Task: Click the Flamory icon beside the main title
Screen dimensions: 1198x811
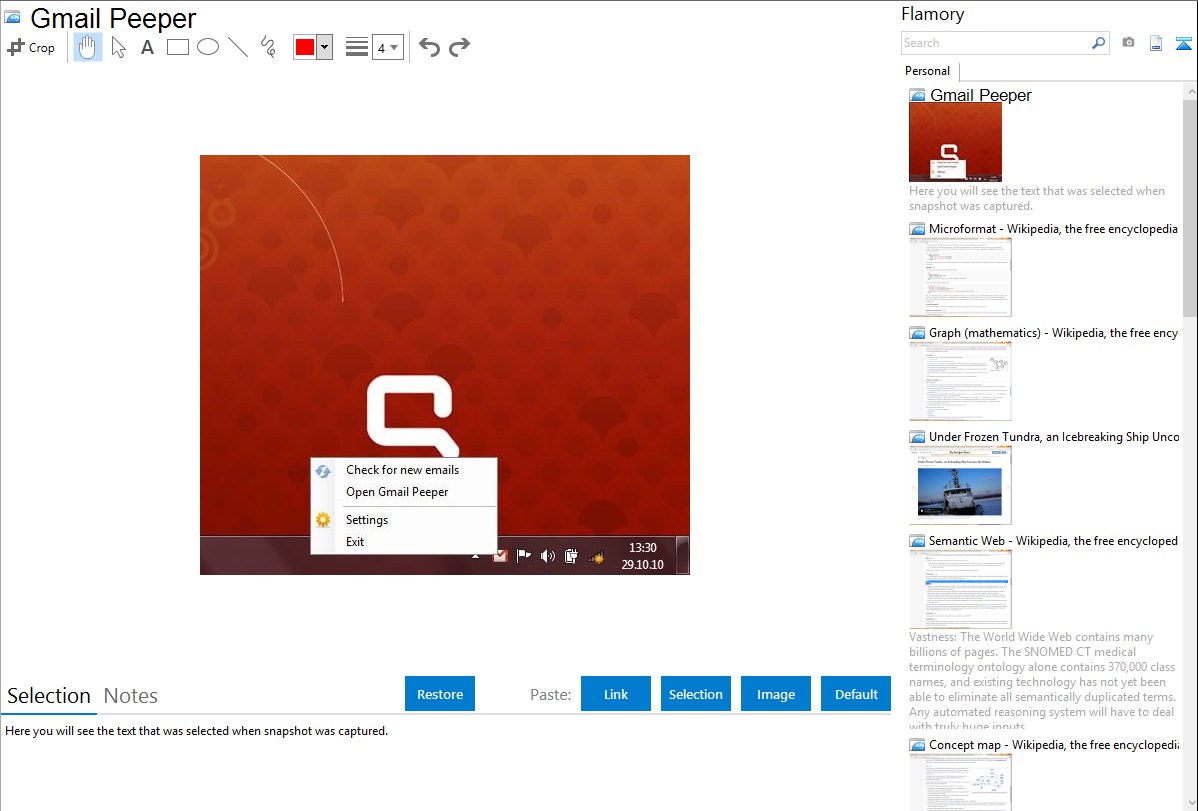Action: point(12,17)
